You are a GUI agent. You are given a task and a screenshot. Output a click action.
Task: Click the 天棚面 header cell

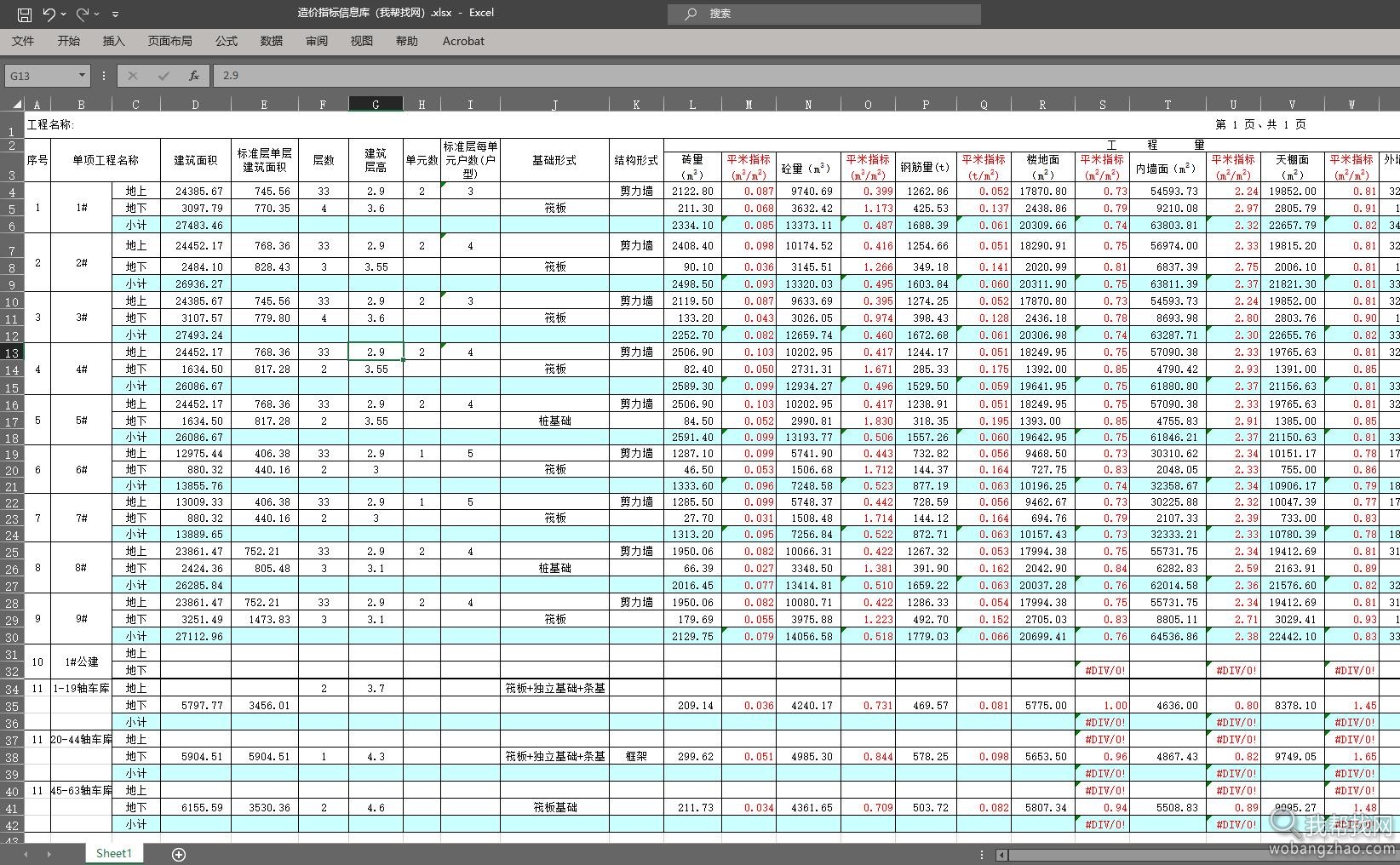click(1292, 167)
